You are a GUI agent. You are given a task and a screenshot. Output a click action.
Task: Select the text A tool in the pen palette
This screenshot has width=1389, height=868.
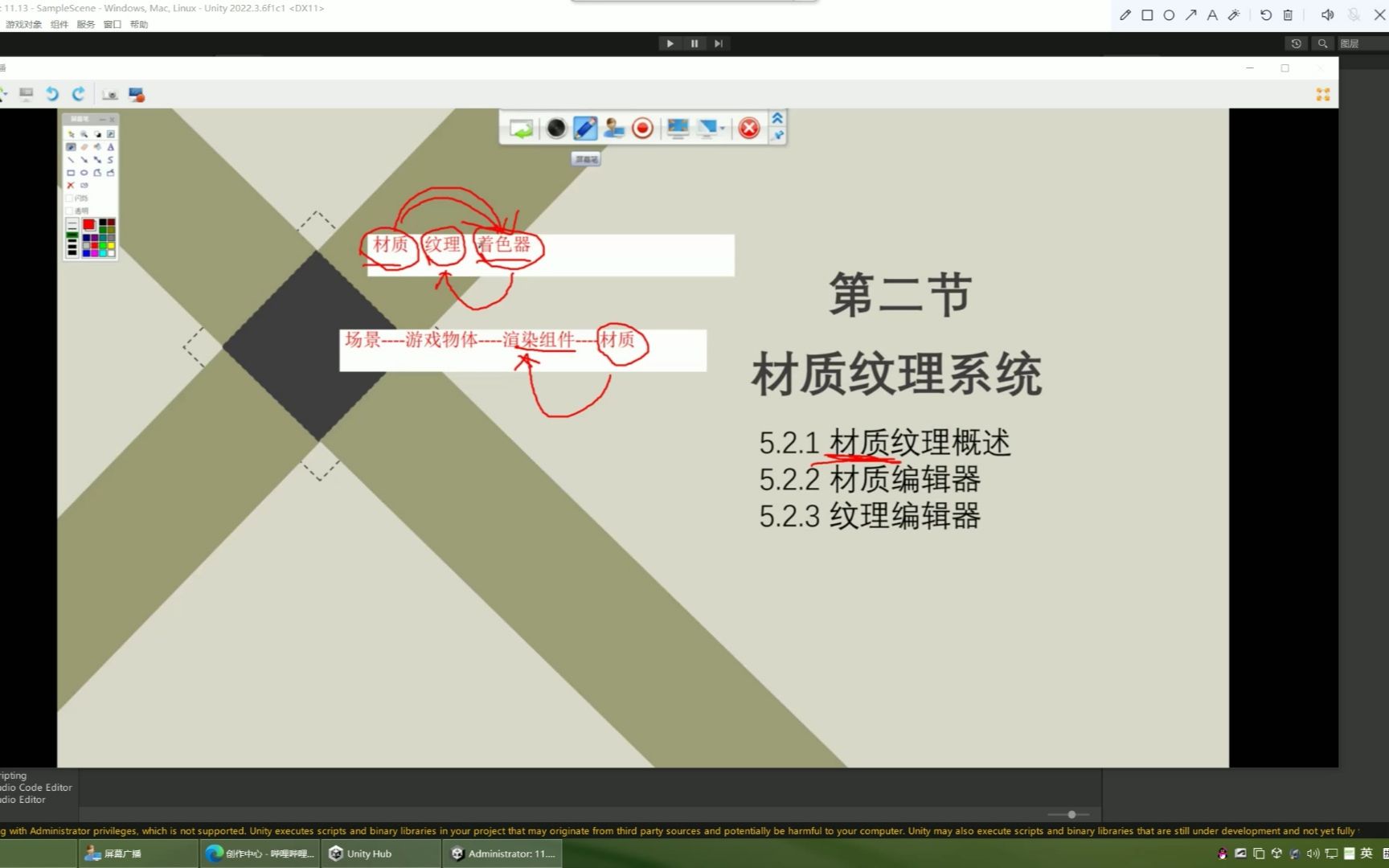111,147
